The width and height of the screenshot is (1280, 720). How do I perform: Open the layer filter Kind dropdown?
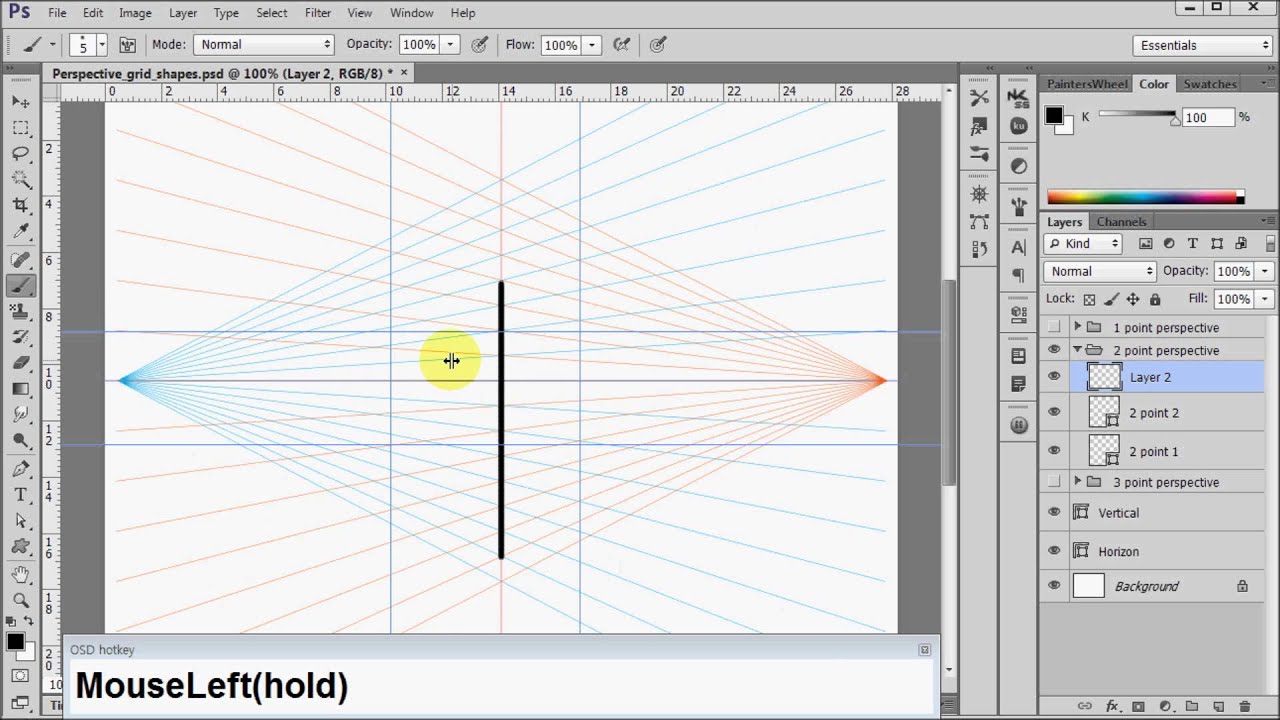coord(1084,243)
